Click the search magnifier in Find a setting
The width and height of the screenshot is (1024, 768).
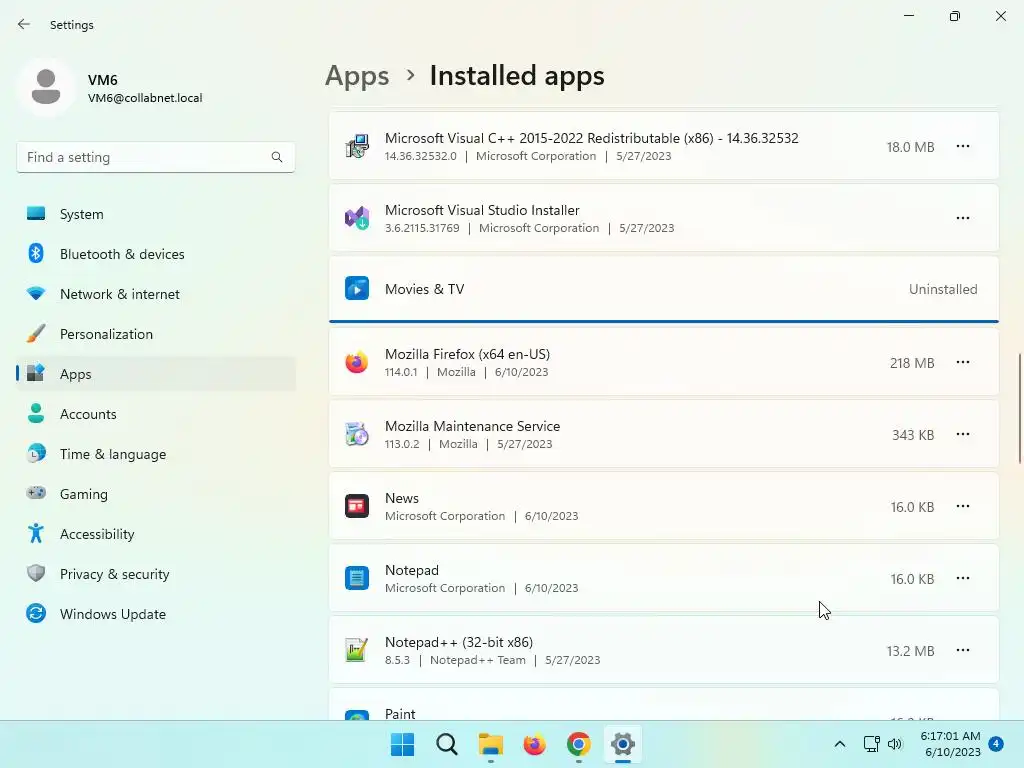(277, 157)
